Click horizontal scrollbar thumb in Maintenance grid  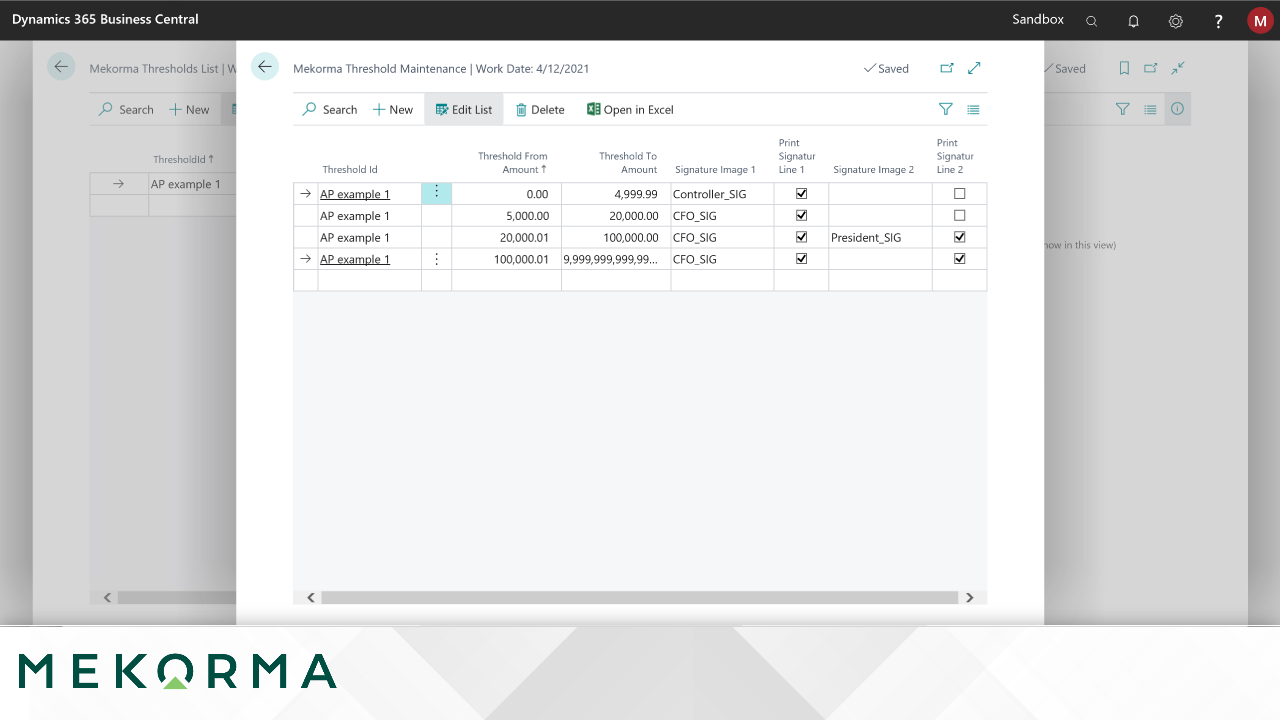639,597
